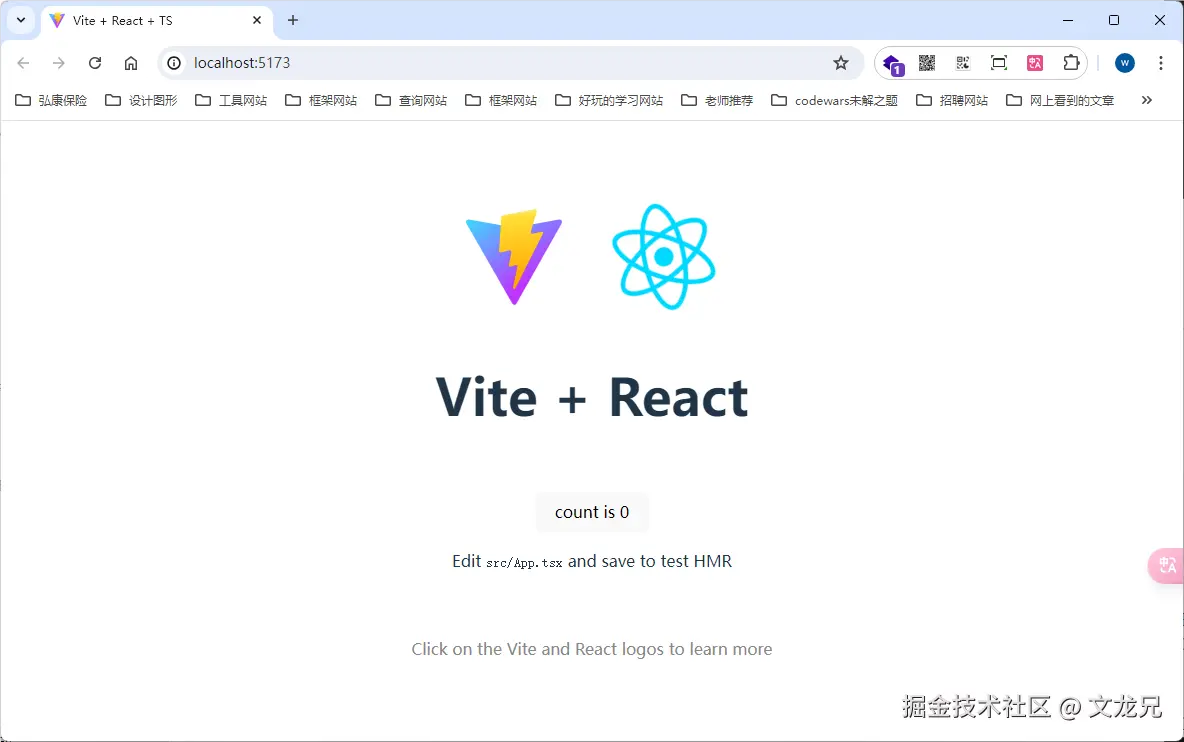This screenshot has height=742, width=1184.
Task: Open the Extensions puzzle piece menu
Action: click(x=1071, y=63)
